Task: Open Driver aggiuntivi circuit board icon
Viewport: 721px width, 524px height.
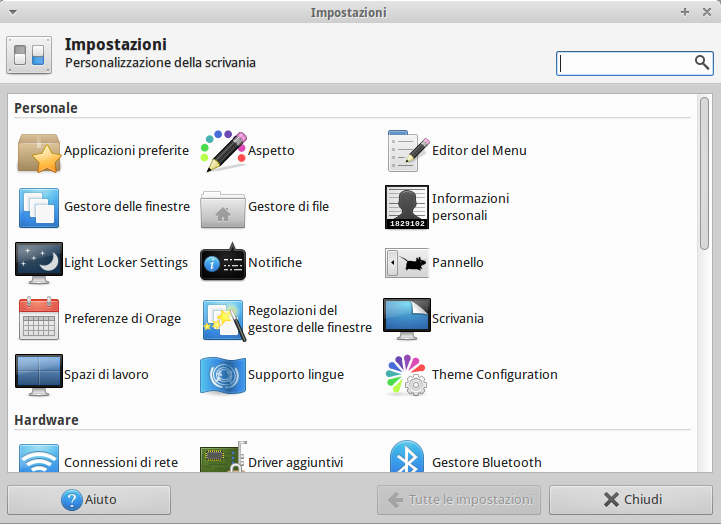Action: pyautogui.click(x=223, y=457)
